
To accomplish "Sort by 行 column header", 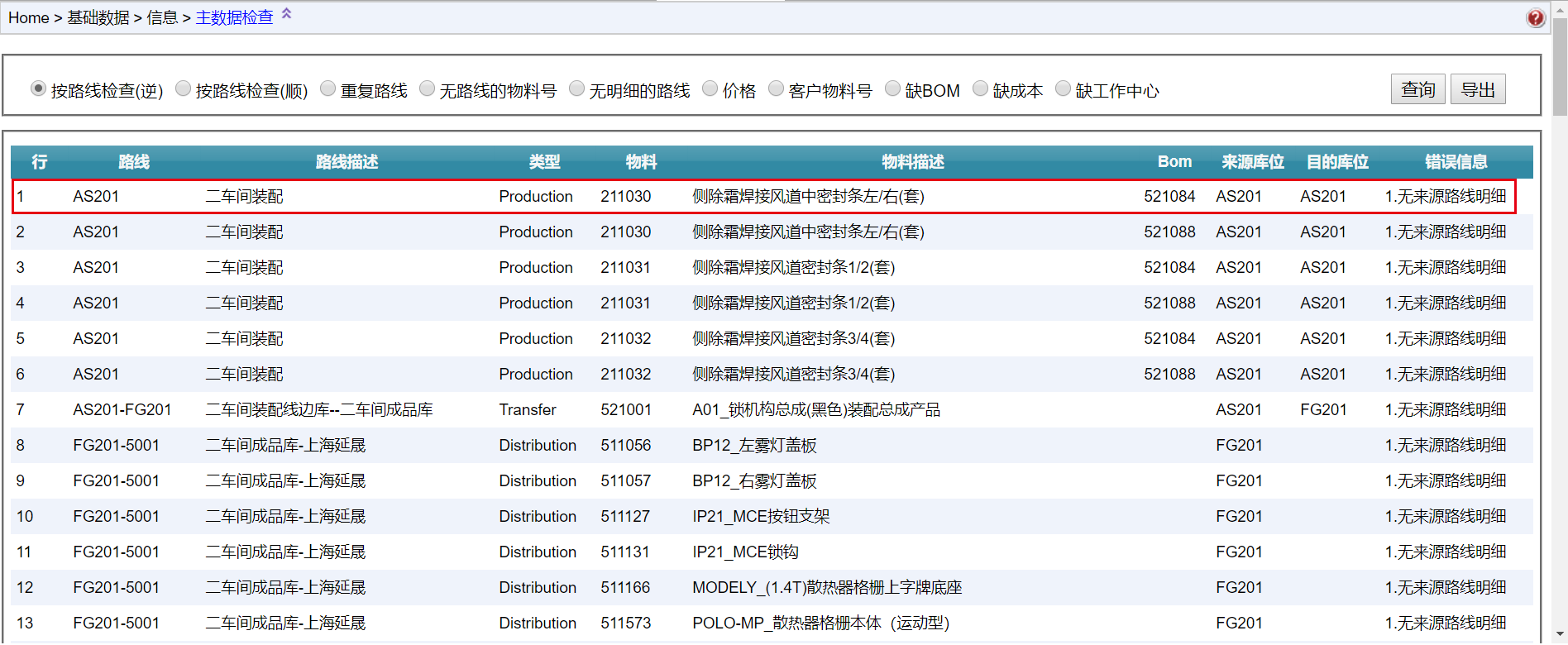I will click(39, 162).
